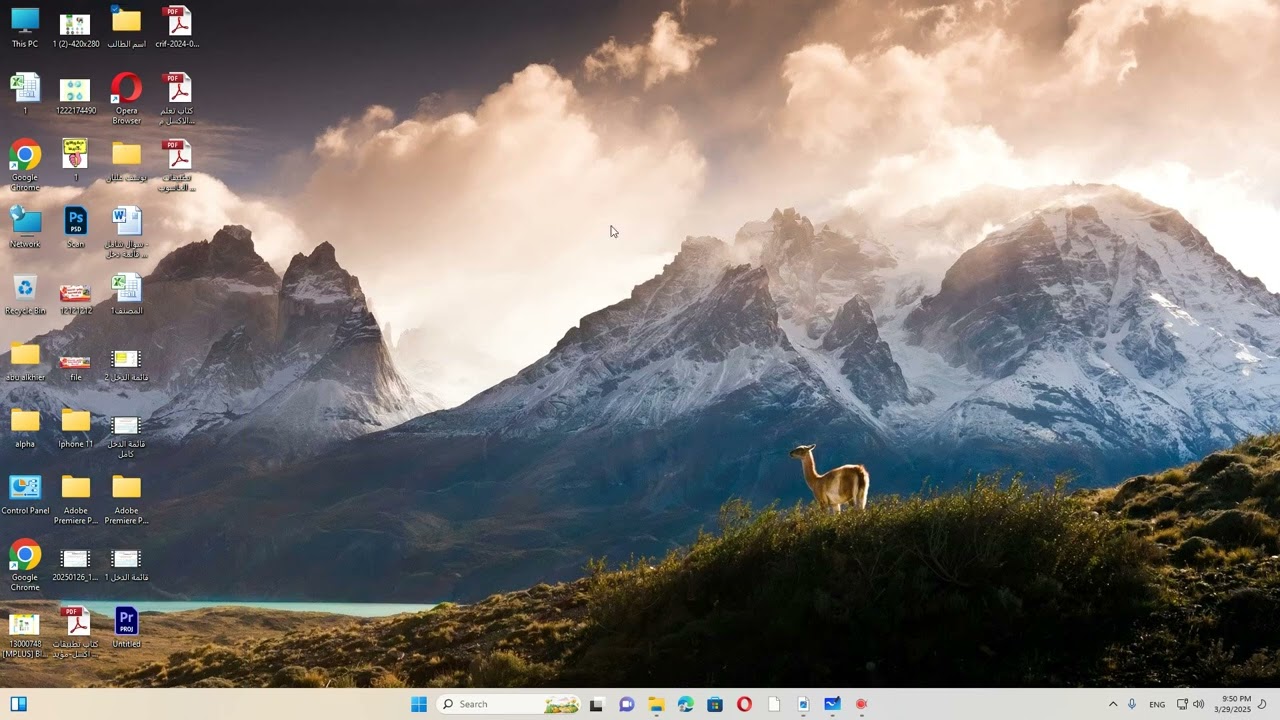Open the Untitled Premiere Pro project

(126, 628)
